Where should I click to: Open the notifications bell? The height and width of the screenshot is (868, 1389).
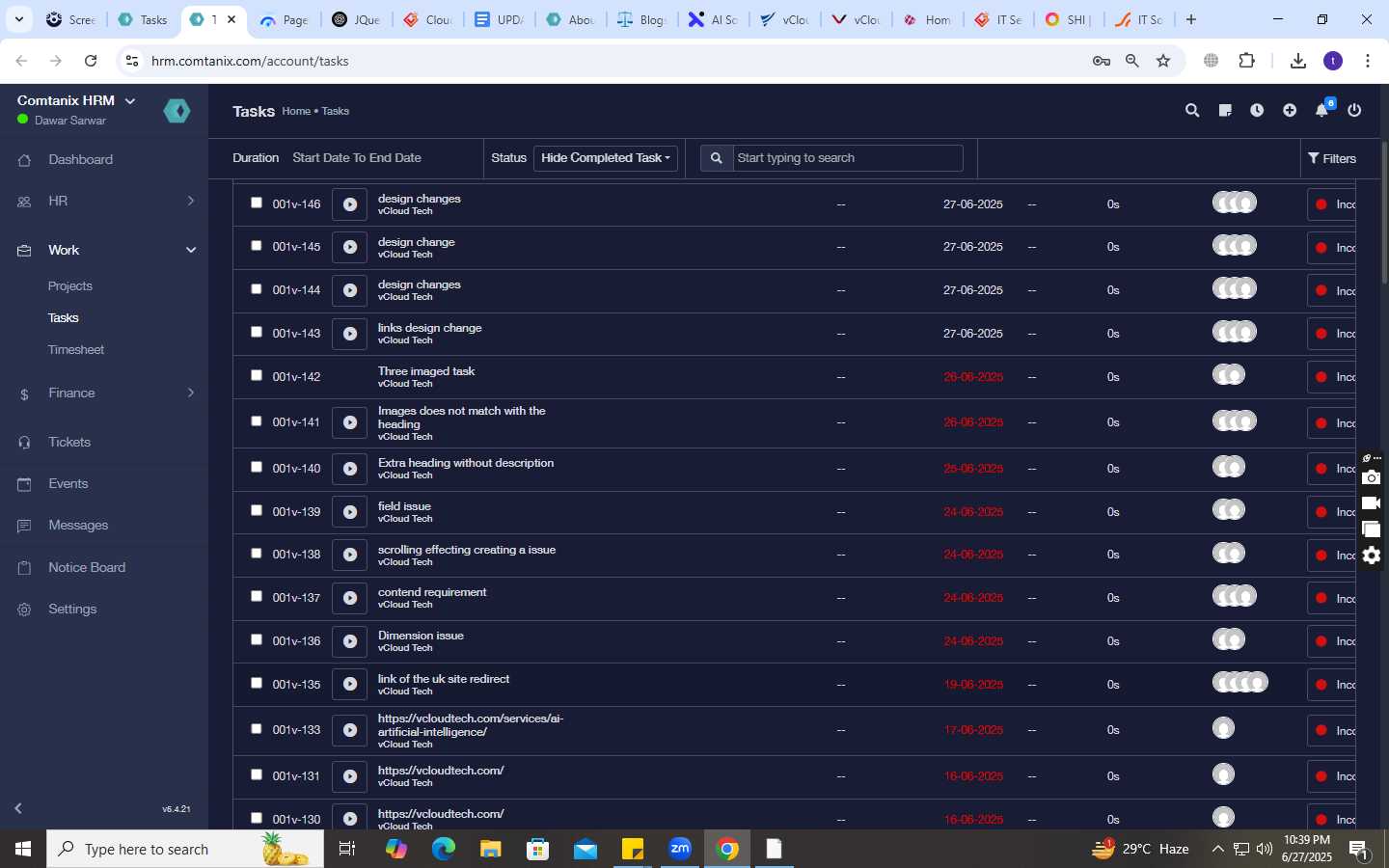point(1322,111)
